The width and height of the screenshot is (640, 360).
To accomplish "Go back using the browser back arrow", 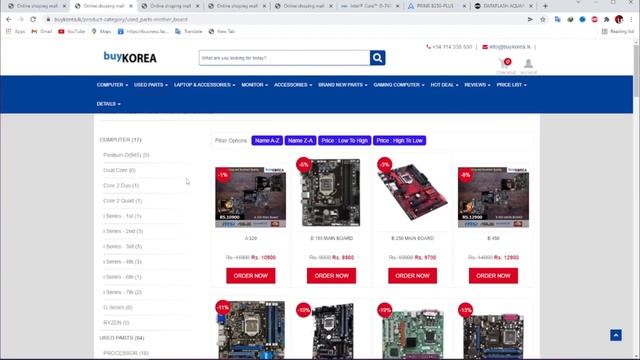I will 9,19.
